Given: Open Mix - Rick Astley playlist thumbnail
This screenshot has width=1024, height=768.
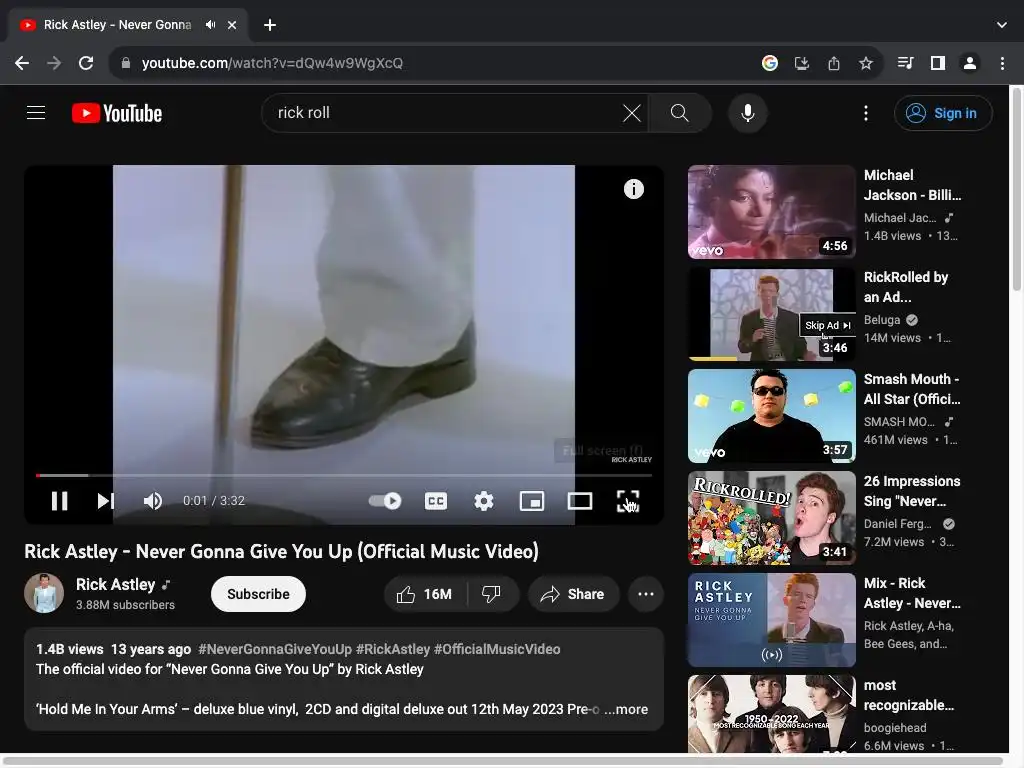Looking at the screenshot, I should click(x=772, y=620).
